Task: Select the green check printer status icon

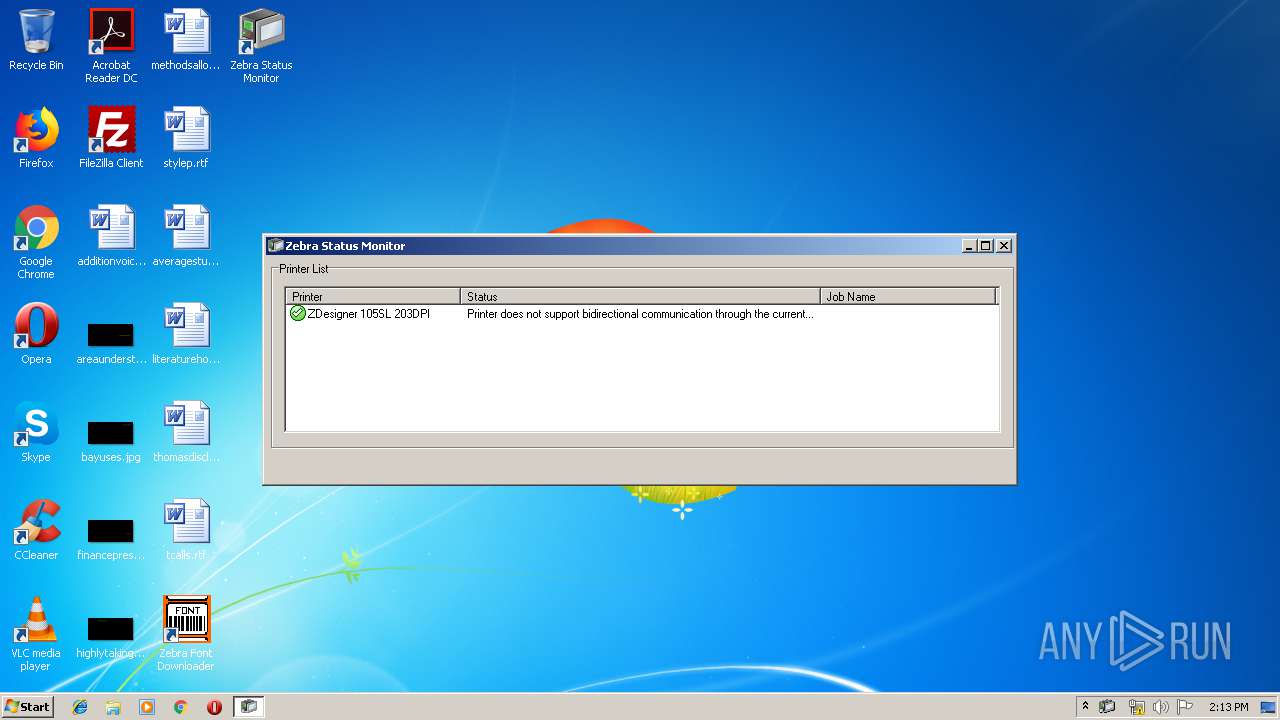Action: click(x=297, y=314)
